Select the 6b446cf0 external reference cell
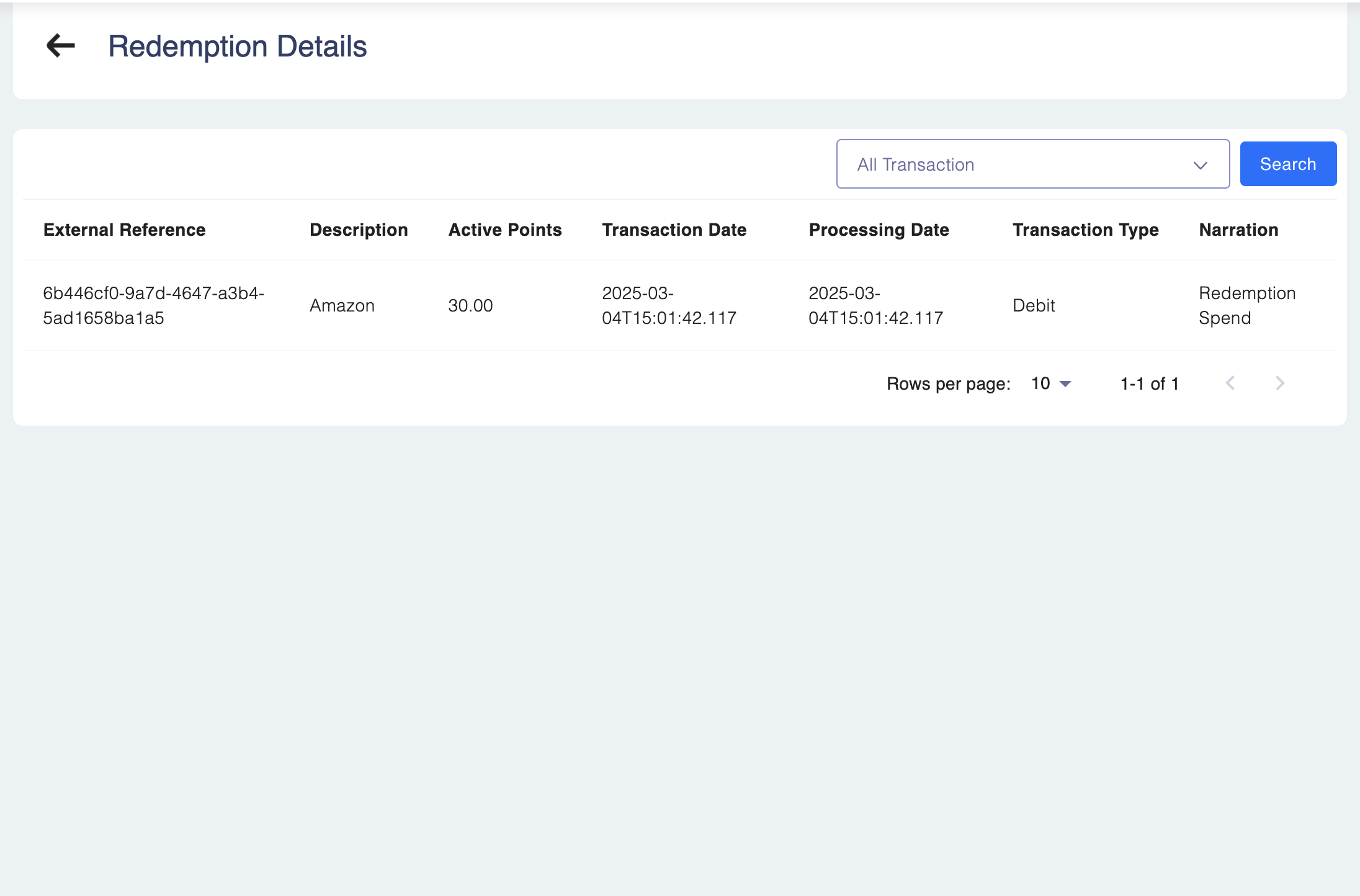1360x896 pixels. (x=153, y=305)
